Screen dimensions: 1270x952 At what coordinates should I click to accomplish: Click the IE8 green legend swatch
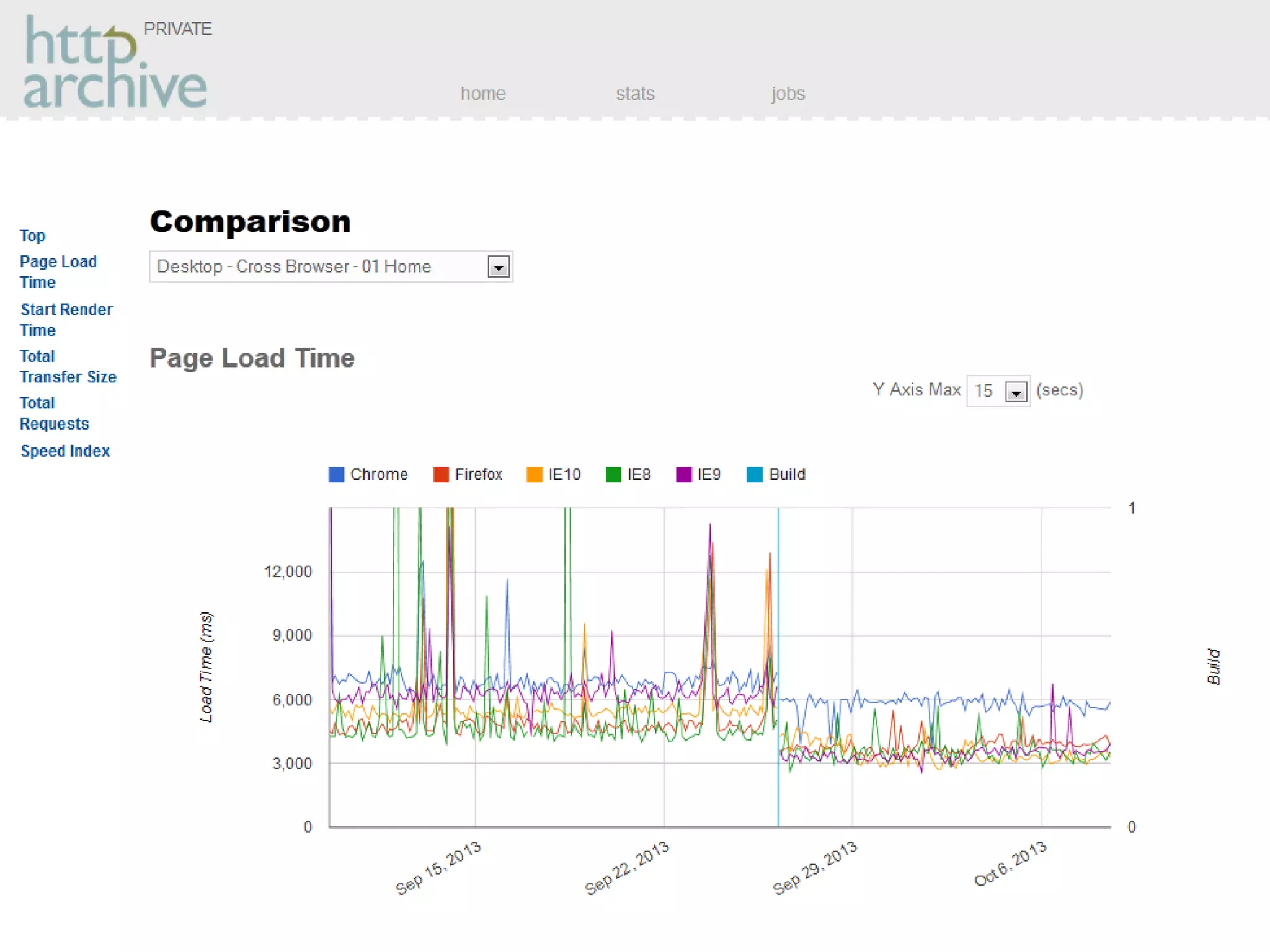[x=613, y=475]
